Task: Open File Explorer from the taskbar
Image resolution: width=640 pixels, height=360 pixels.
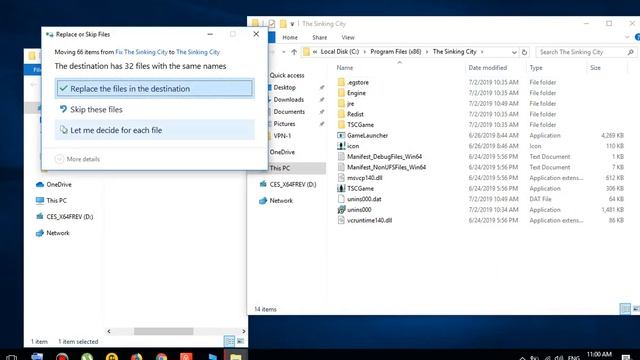Action: (236, 356)
